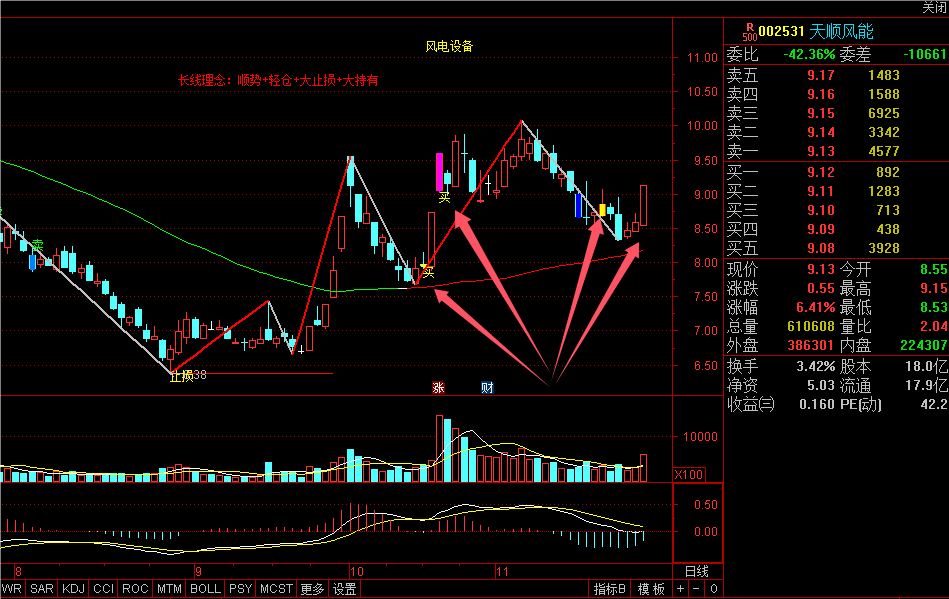949x599 pixels.
Task: Click the yellow 买 signal near 9.00
Action: pos(444,198)
